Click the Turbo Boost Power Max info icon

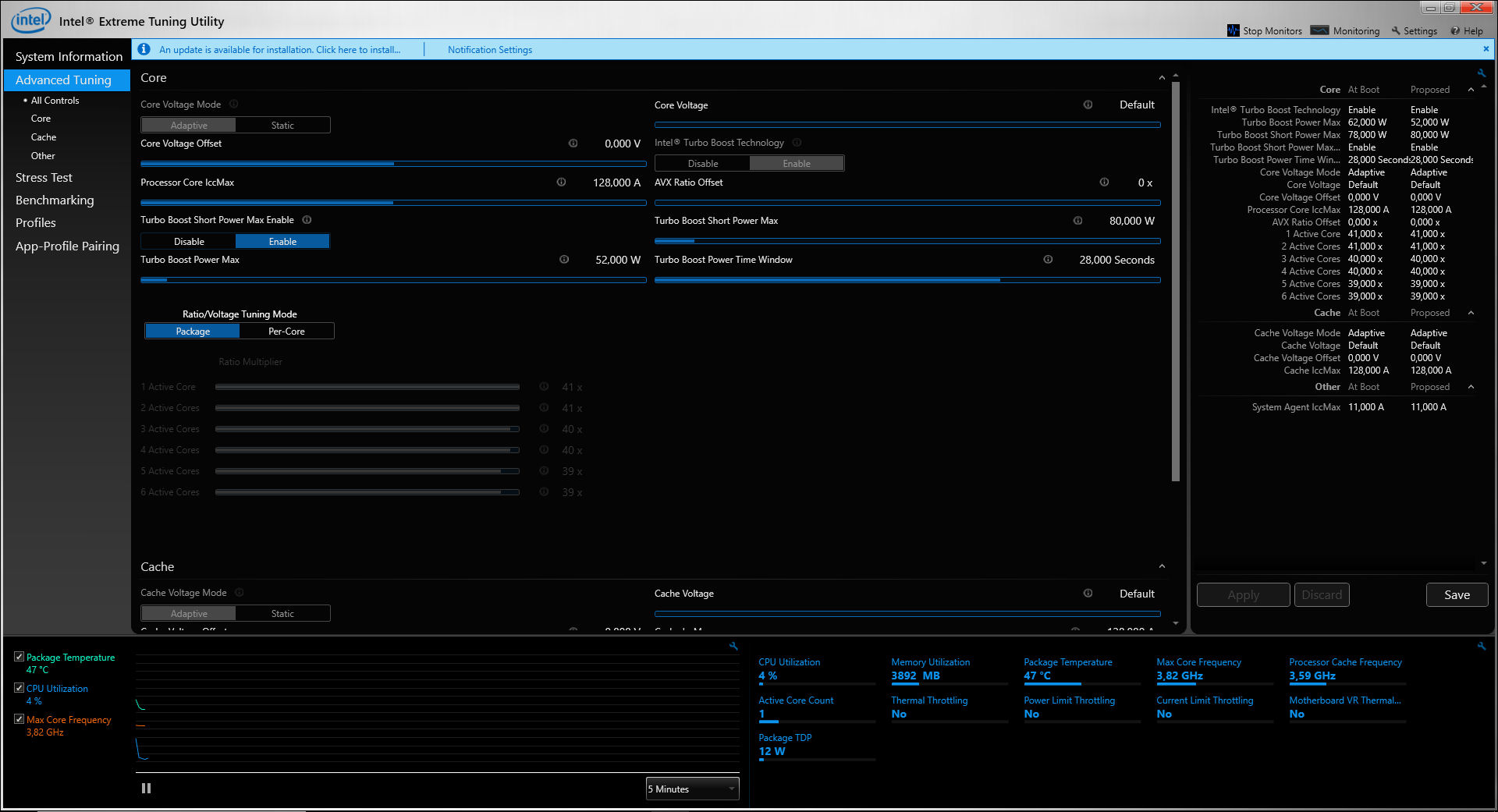tap(563, 260)
